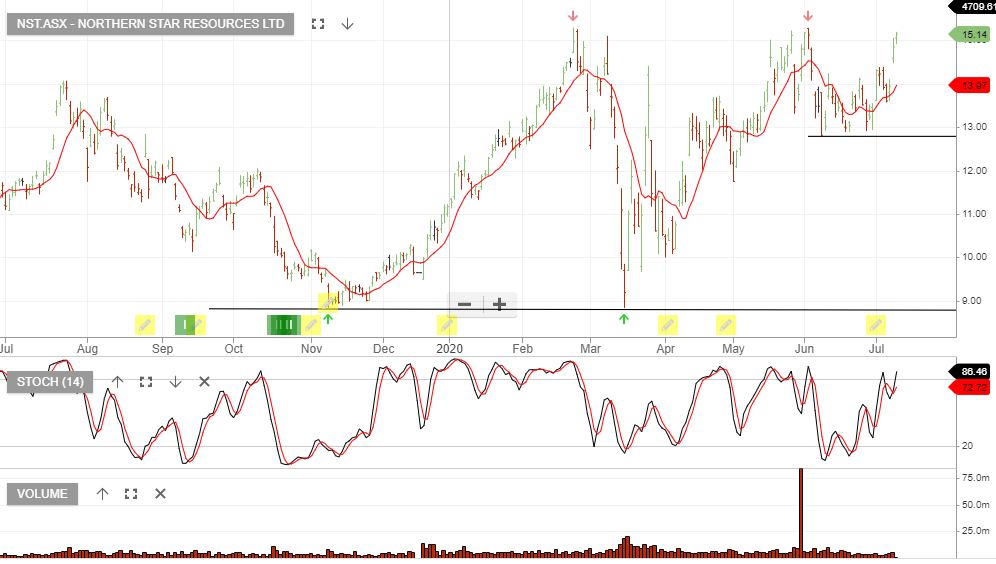The image size is (996, 564).
Task: Open the pencil note on the support line in November
Action: pos(328,302)
